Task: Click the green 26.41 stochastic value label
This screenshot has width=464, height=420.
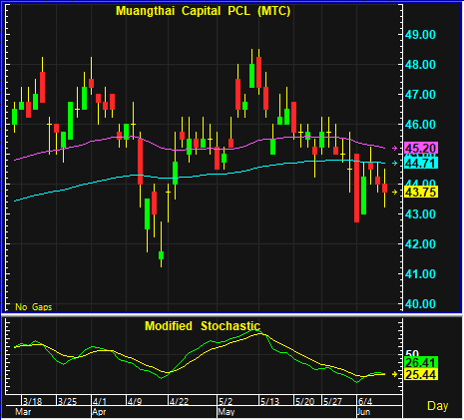Action: click(x=421, y=363)
